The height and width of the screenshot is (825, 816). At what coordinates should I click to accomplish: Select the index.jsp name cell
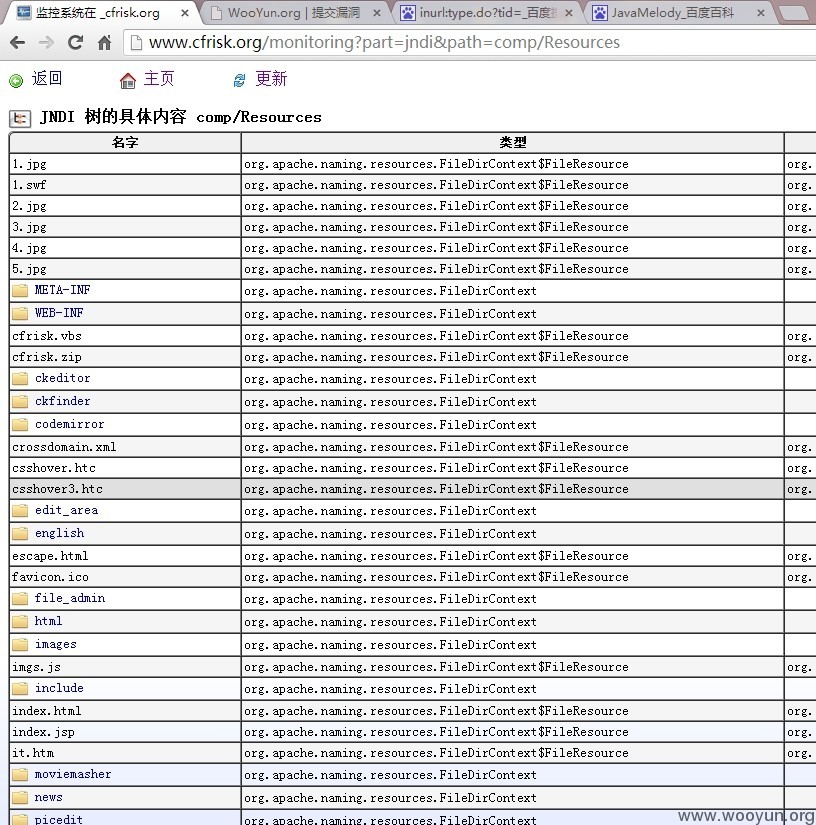(x=125, y=732)
